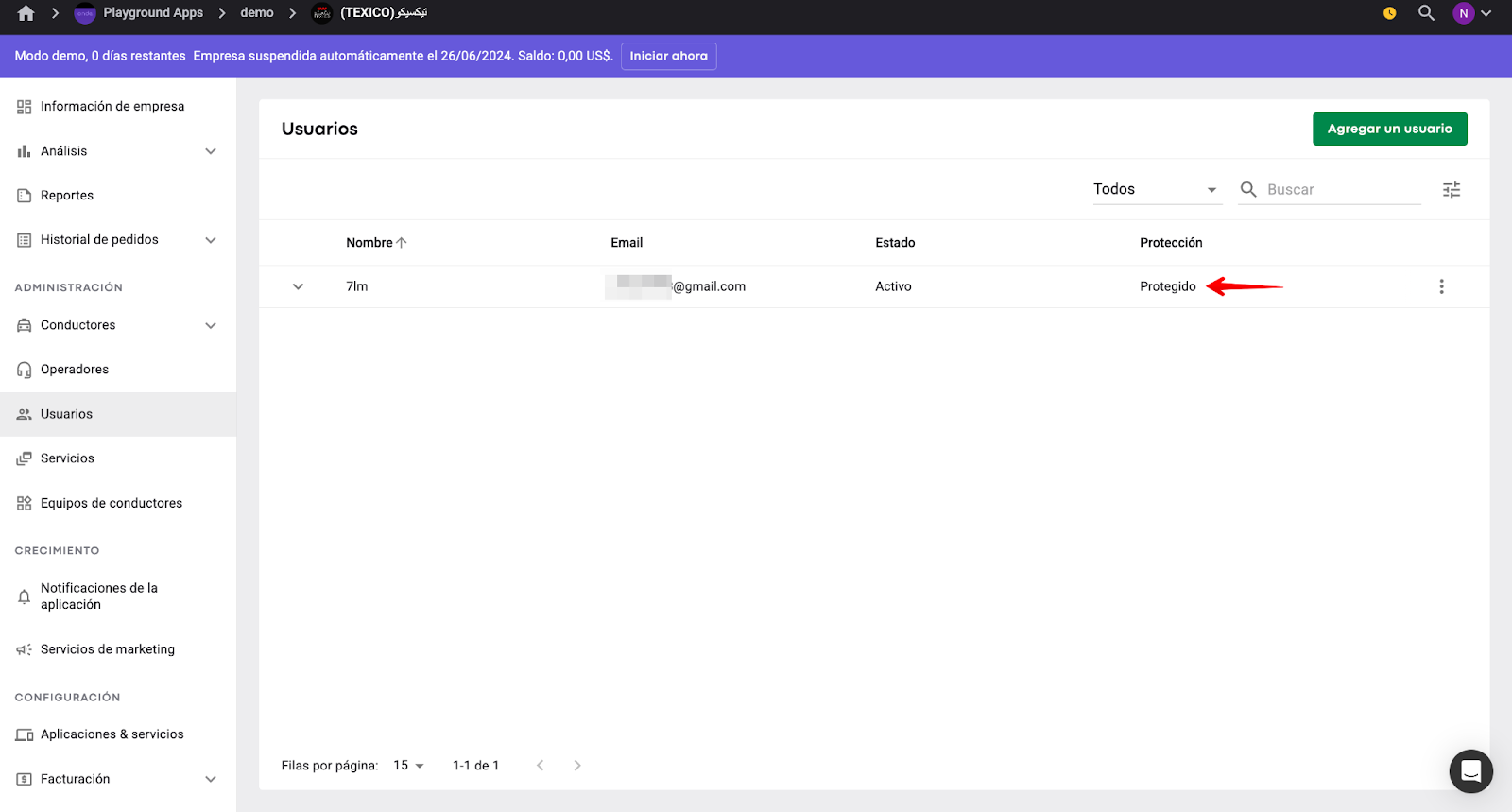Expand the account menu chevron beside avatar
This screenshot has width=1512, height=812.
pos(1486,13)
